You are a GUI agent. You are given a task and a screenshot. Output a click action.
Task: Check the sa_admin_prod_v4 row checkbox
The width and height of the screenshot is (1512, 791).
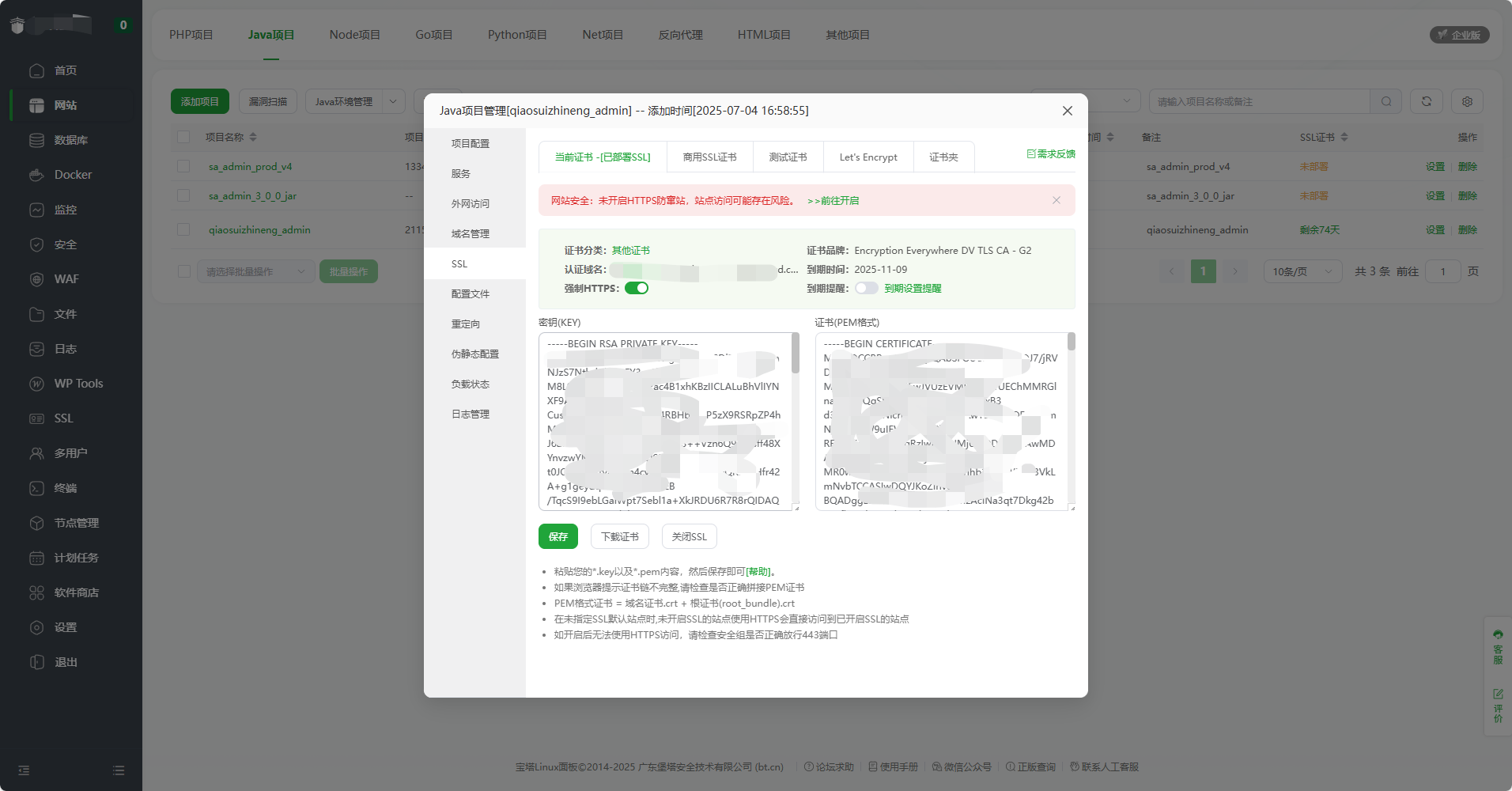[x=183, y=166]
